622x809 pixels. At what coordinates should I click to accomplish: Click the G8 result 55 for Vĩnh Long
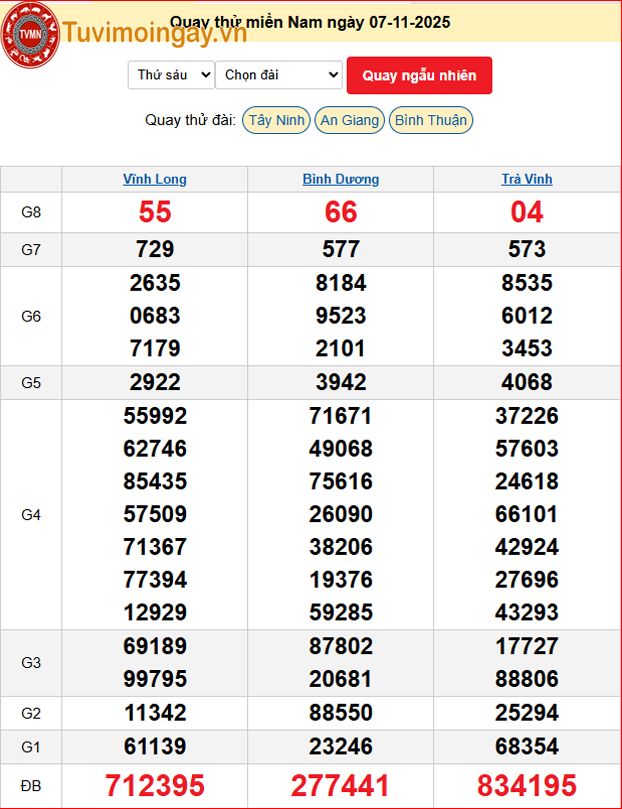click(x=154, y=212)
